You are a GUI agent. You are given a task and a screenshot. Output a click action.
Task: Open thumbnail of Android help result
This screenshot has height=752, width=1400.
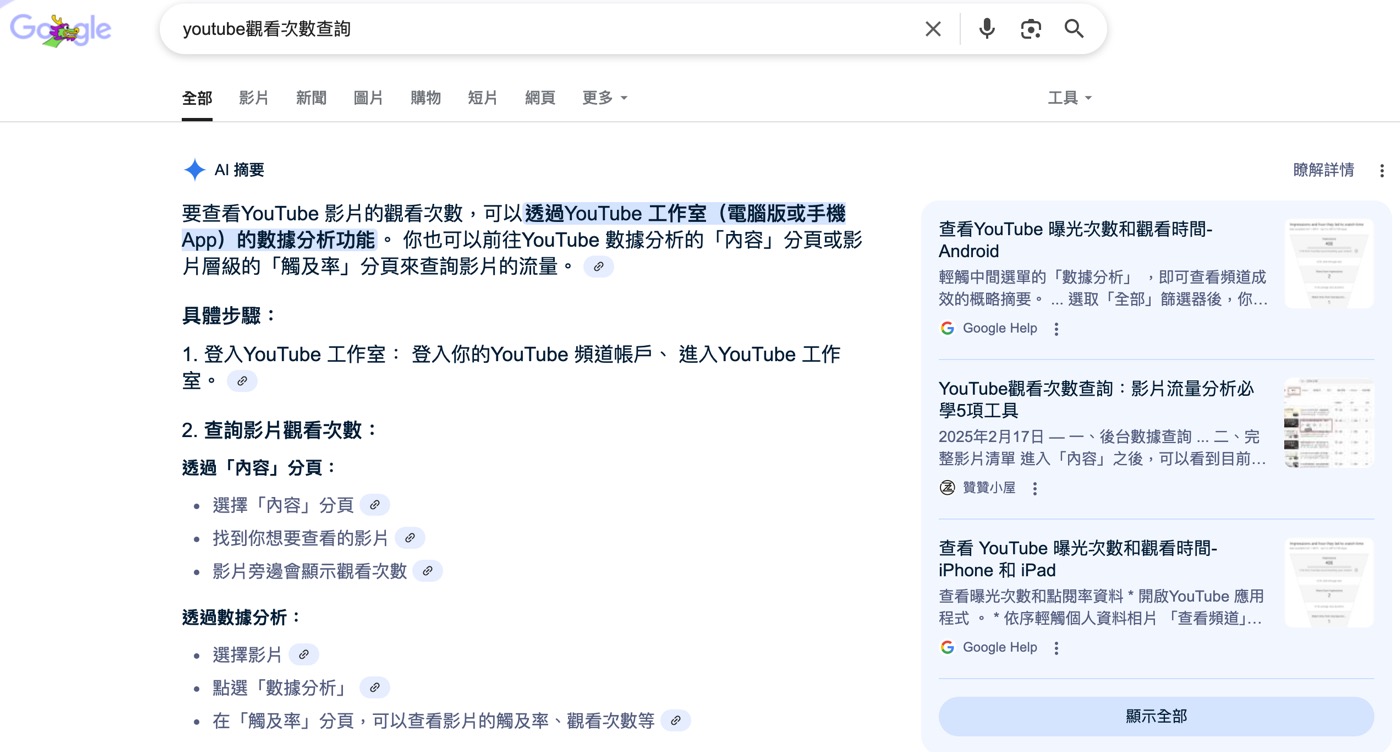[1329, 264]
